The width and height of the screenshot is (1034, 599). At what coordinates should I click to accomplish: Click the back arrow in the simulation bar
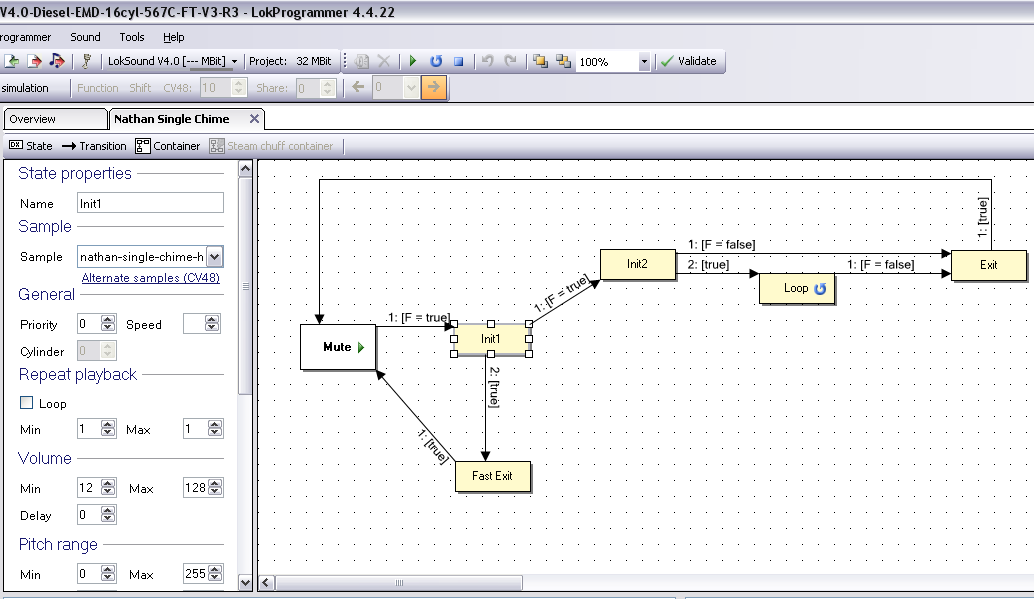tap(358, 87)
